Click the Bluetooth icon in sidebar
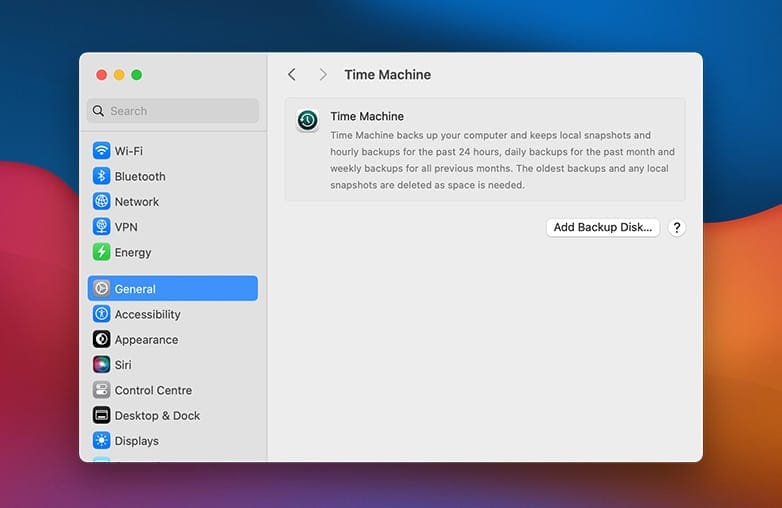Screen dimensions: 782x508 [x=101, y=176]
